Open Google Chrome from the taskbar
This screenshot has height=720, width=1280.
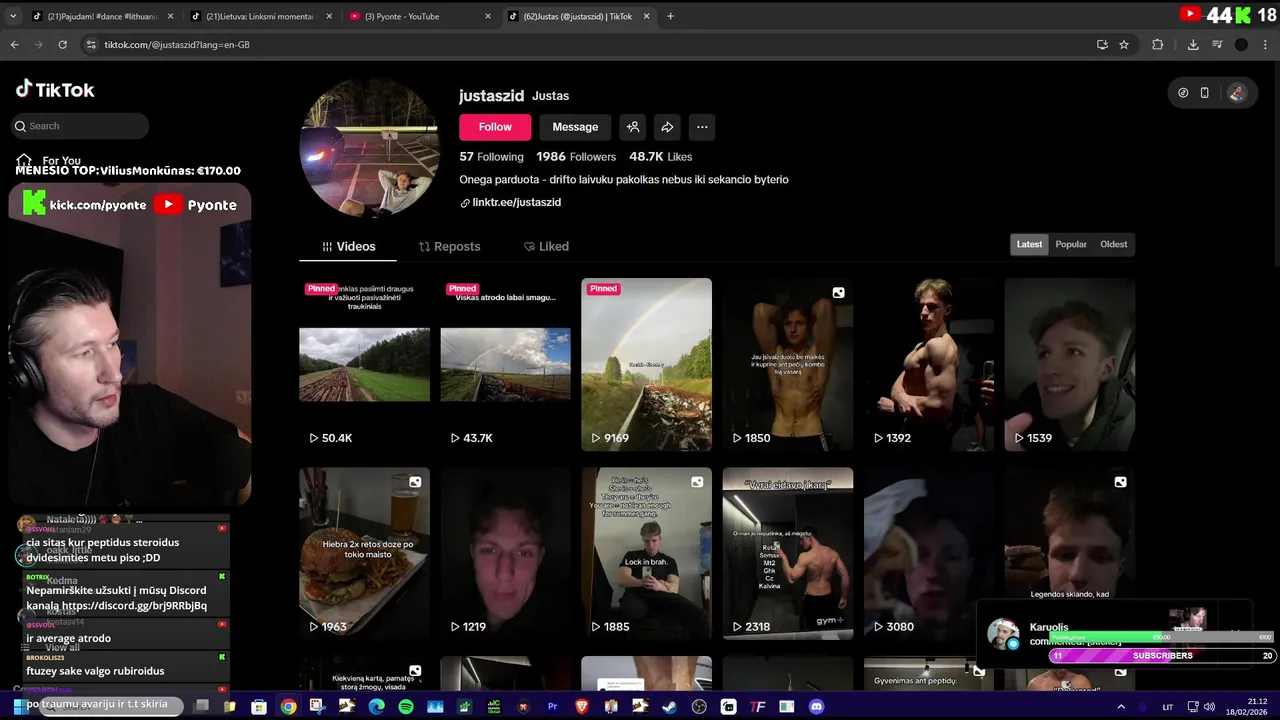(x=288, y=707)
